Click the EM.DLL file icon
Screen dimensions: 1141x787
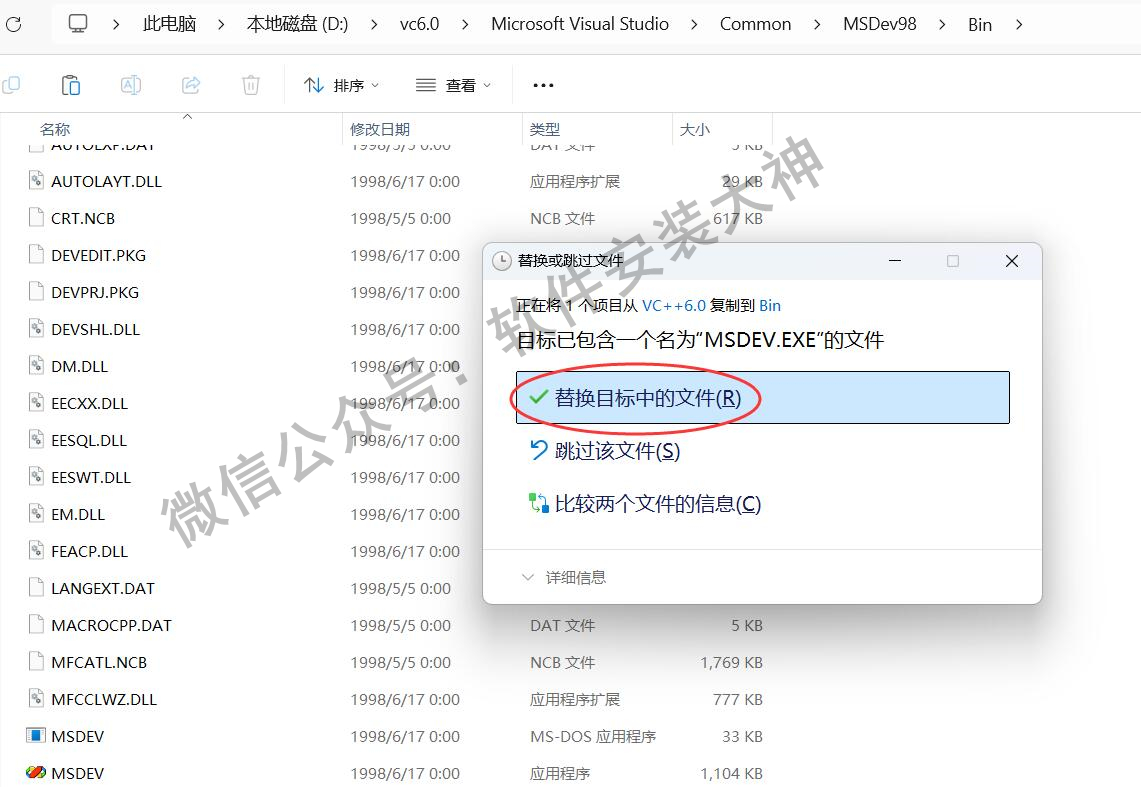tap(36, 514)
